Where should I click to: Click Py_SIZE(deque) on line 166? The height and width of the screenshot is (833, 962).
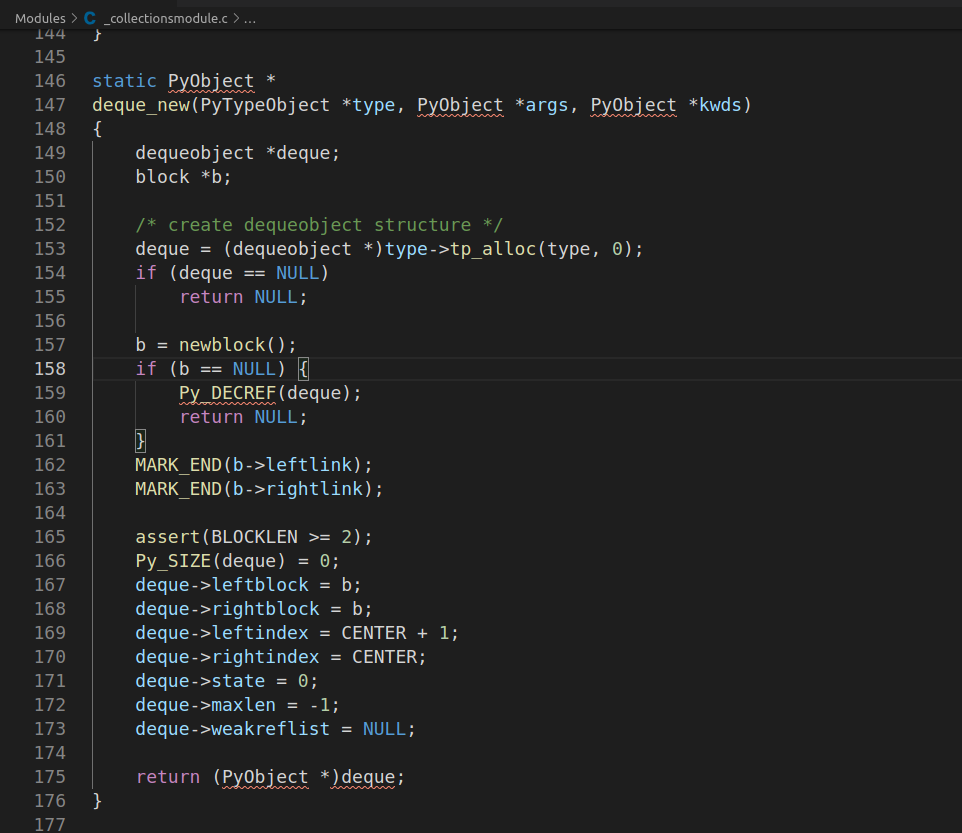210,561
